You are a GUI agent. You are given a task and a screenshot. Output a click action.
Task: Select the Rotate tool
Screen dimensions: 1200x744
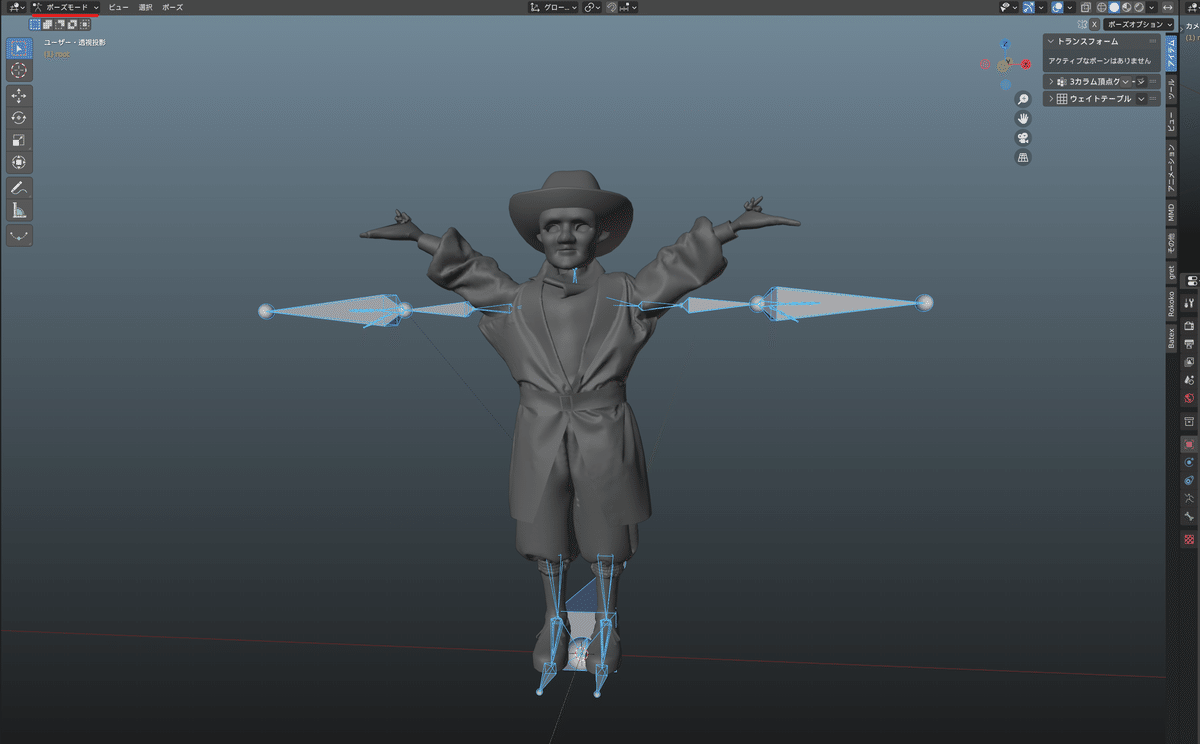tap(19, 118)
